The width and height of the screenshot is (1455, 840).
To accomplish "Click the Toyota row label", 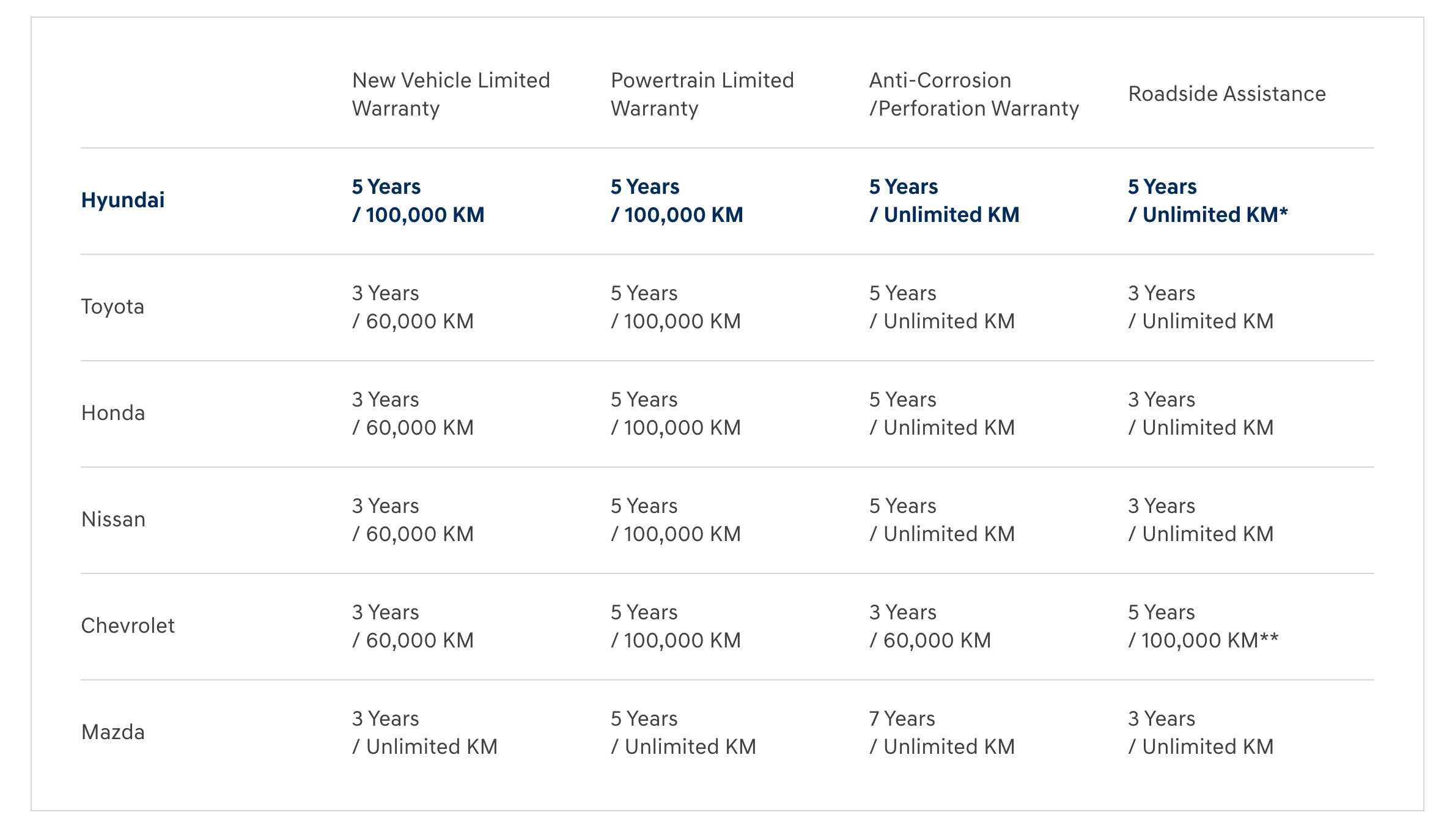I will [x=112, y=307].
